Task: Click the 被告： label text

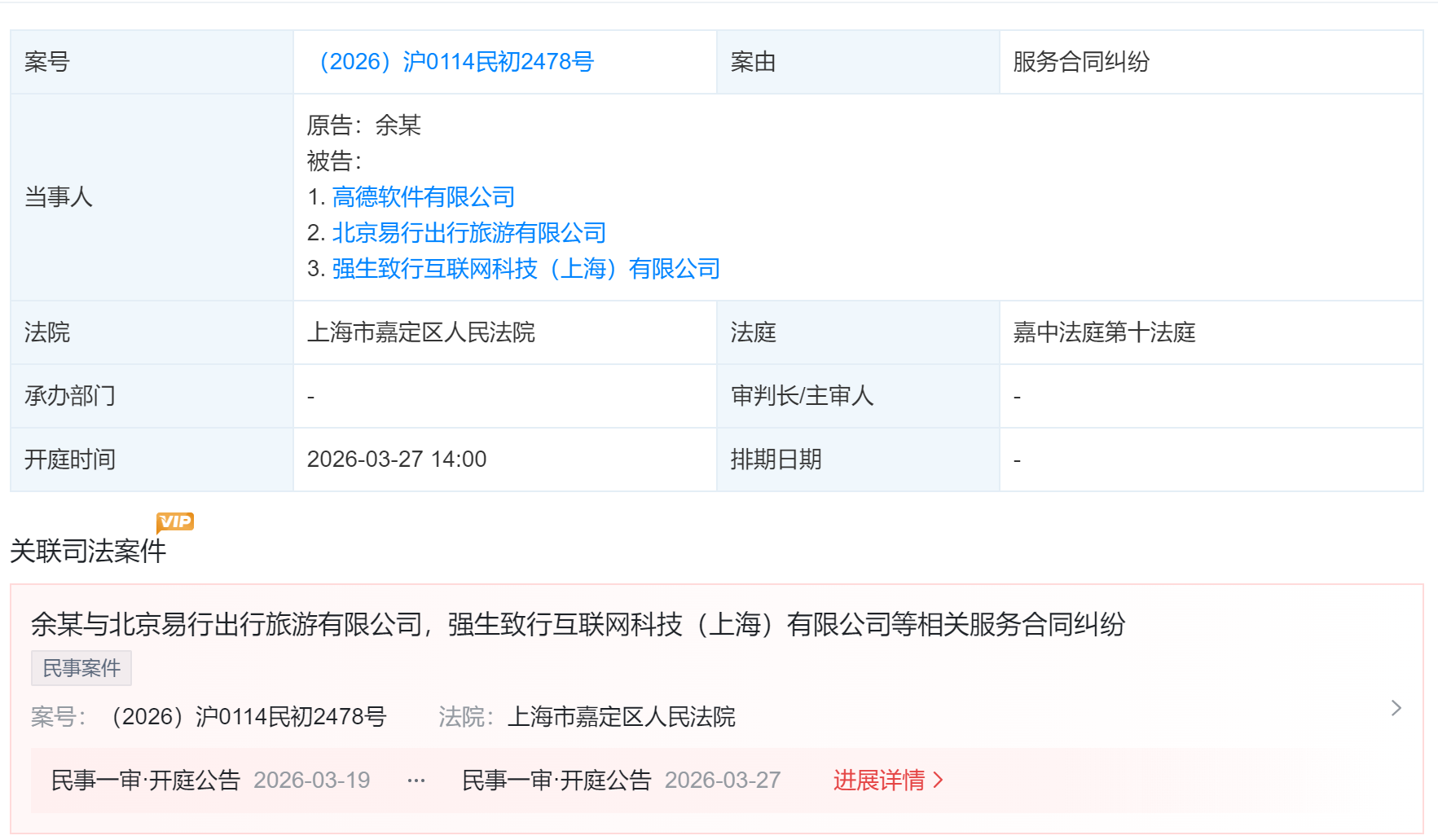Action: click(335, 161)
